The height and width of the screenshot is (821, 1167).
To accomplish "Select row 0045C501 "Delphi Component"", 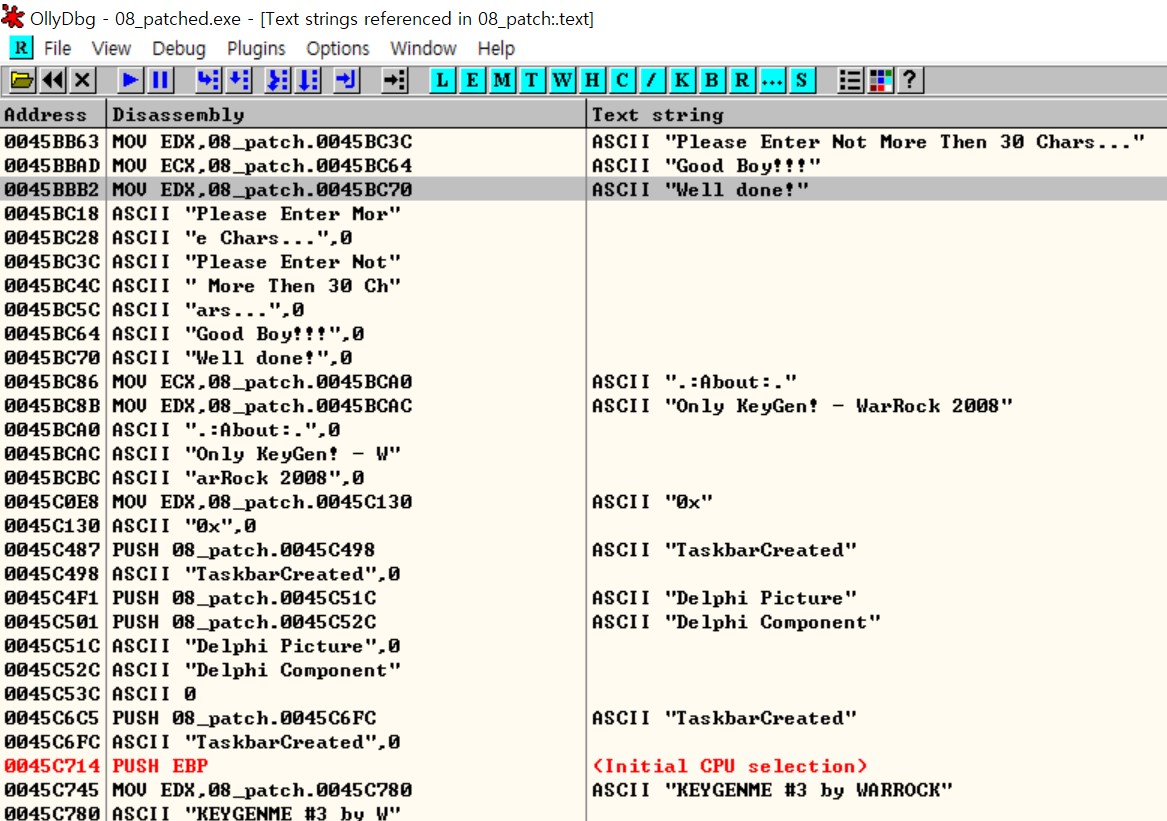I will [x=584, y=622].
